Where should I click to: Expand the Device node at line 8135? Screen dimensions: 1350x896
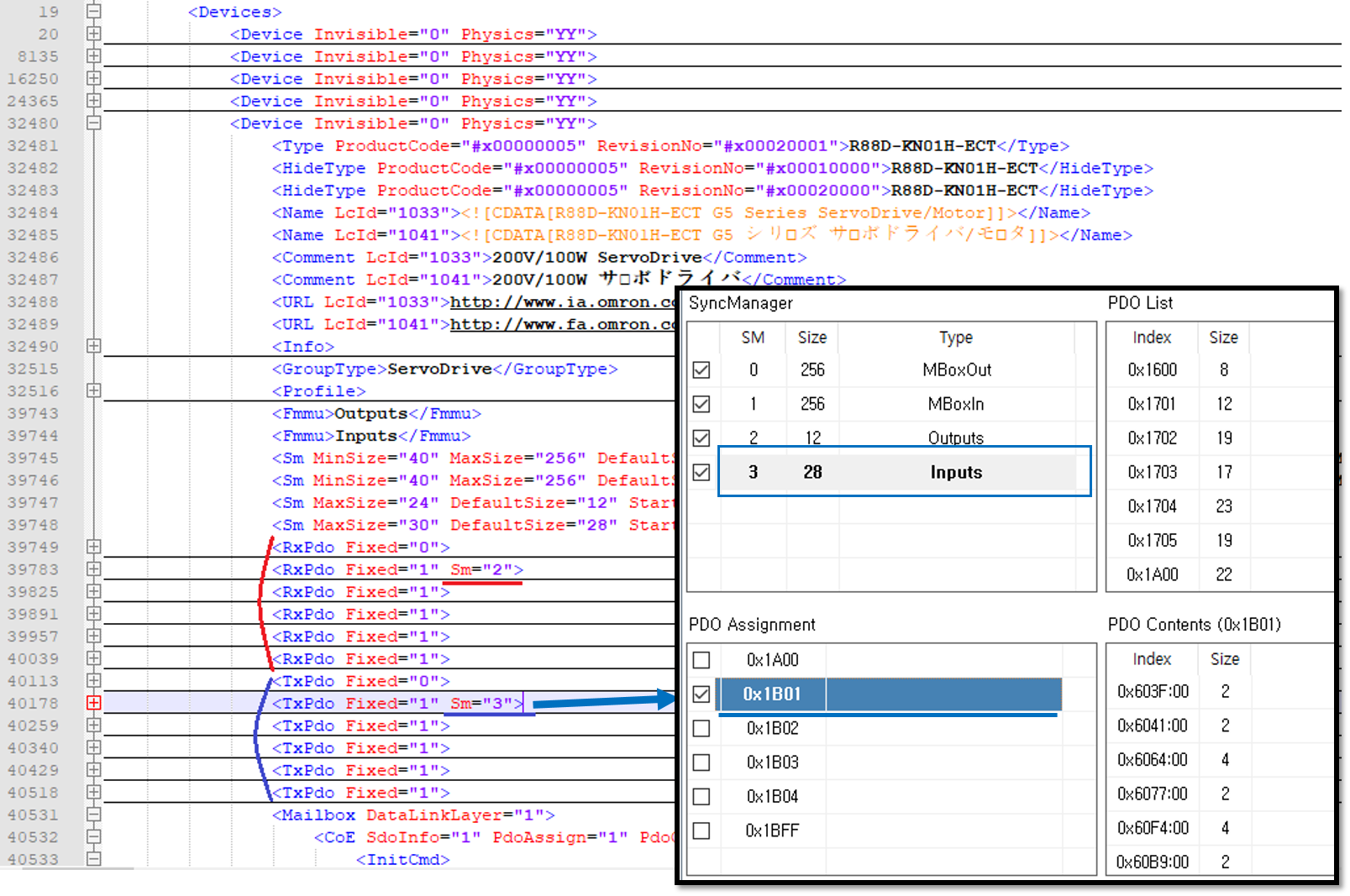tap(93, 56)
